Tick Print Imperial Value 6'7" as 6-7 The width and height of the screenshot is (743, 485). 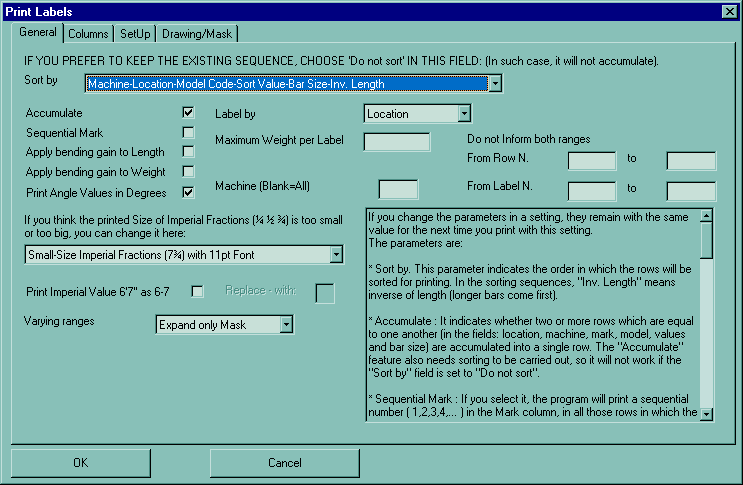(x=197, y=291)
